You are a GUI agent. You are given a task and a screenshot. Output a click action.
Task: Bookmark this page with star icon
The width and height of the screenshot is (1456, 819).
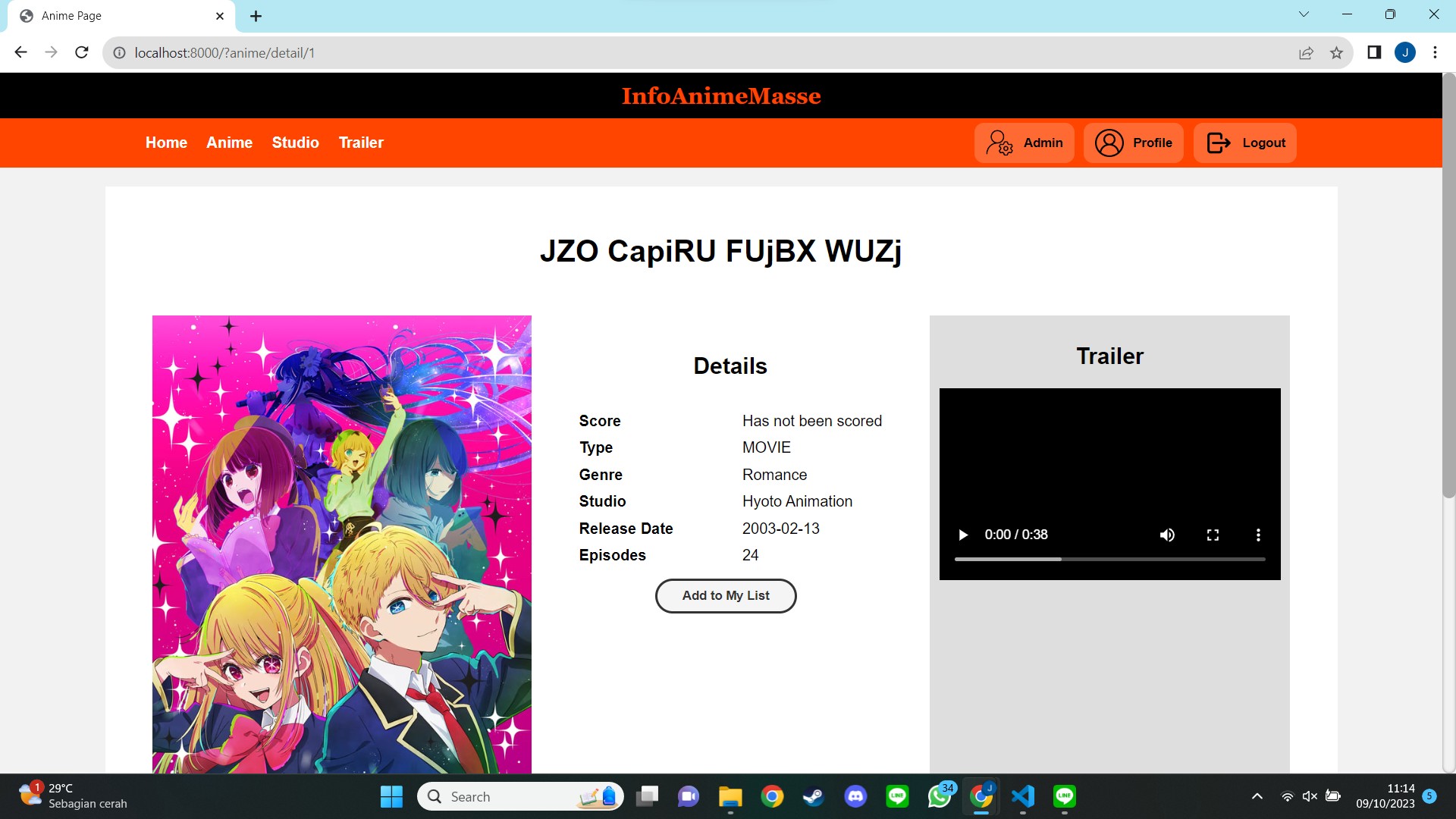pos(1336,52)
